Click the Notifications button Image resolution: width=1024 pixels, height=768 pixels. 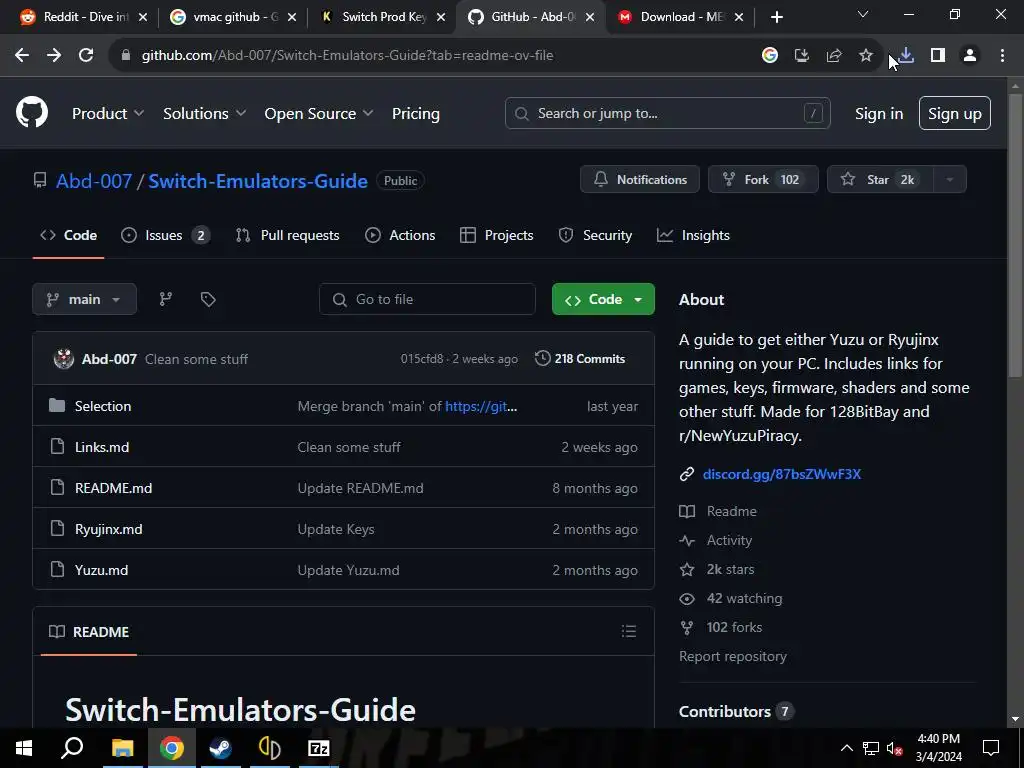coord(640,180)
